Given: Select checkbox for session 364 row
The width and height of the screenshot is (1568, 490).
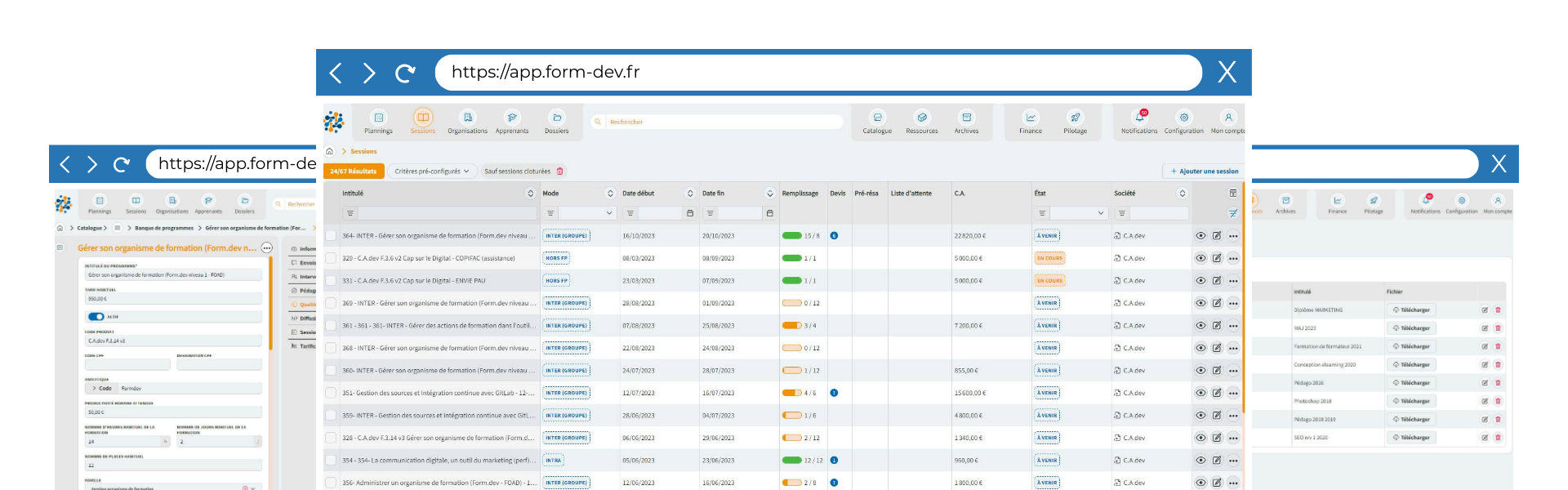Looking at the screenshot, I should (331, 236).
